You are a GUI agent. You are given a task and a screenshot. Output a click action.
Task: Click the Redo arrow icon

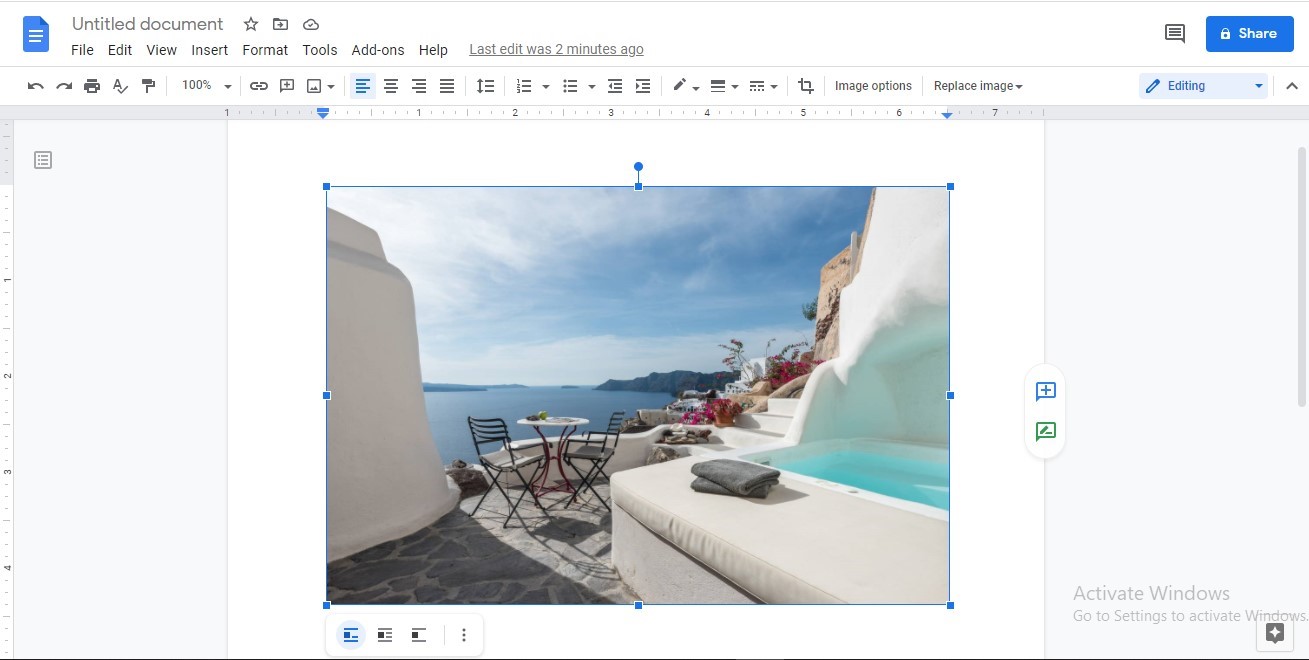pyautogui.click(x=64, y=86)
